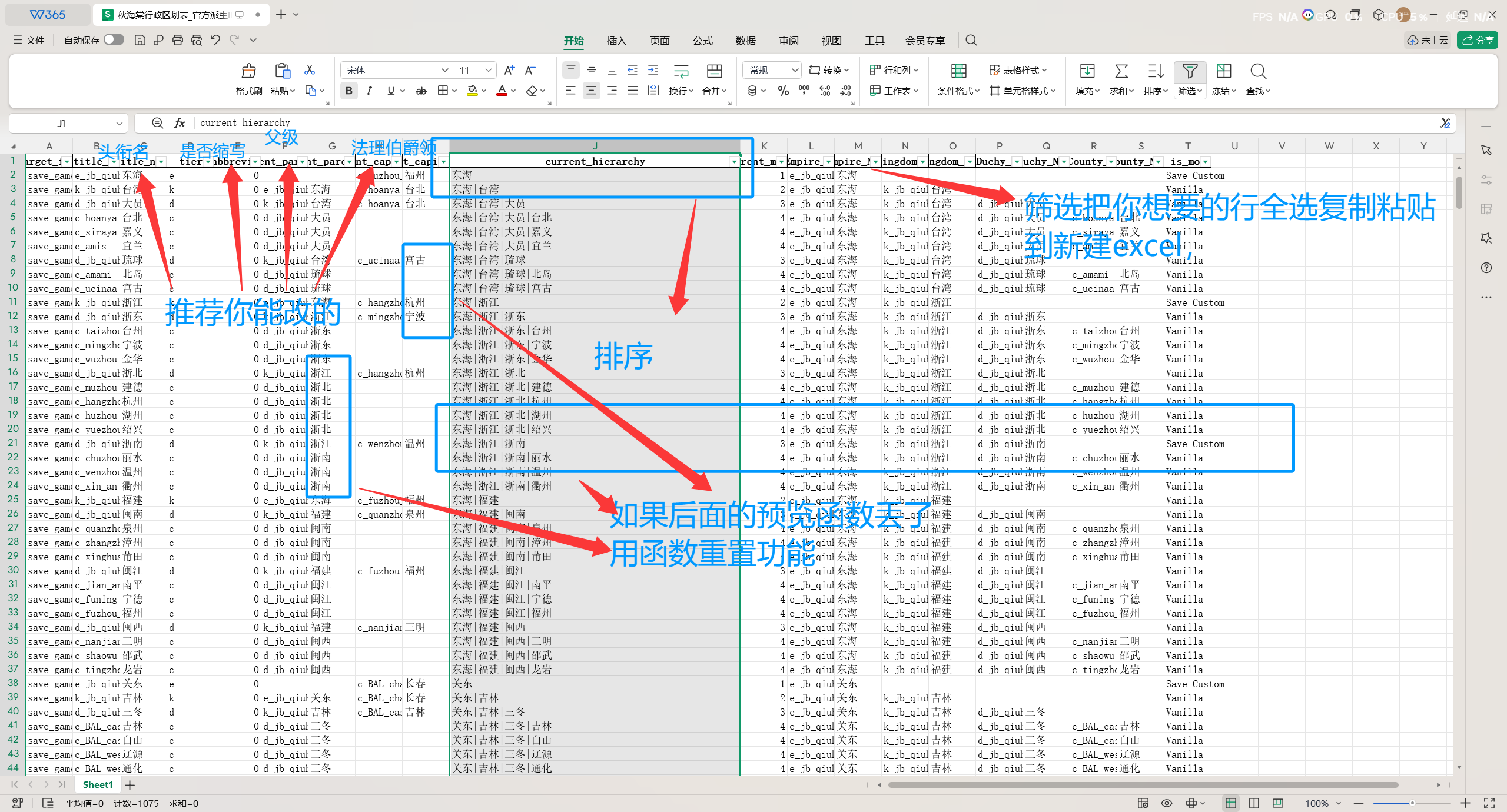Toggle the AutoSave (自动保存) switch
Screen dimensions: 1507x812
click(114, 39)
